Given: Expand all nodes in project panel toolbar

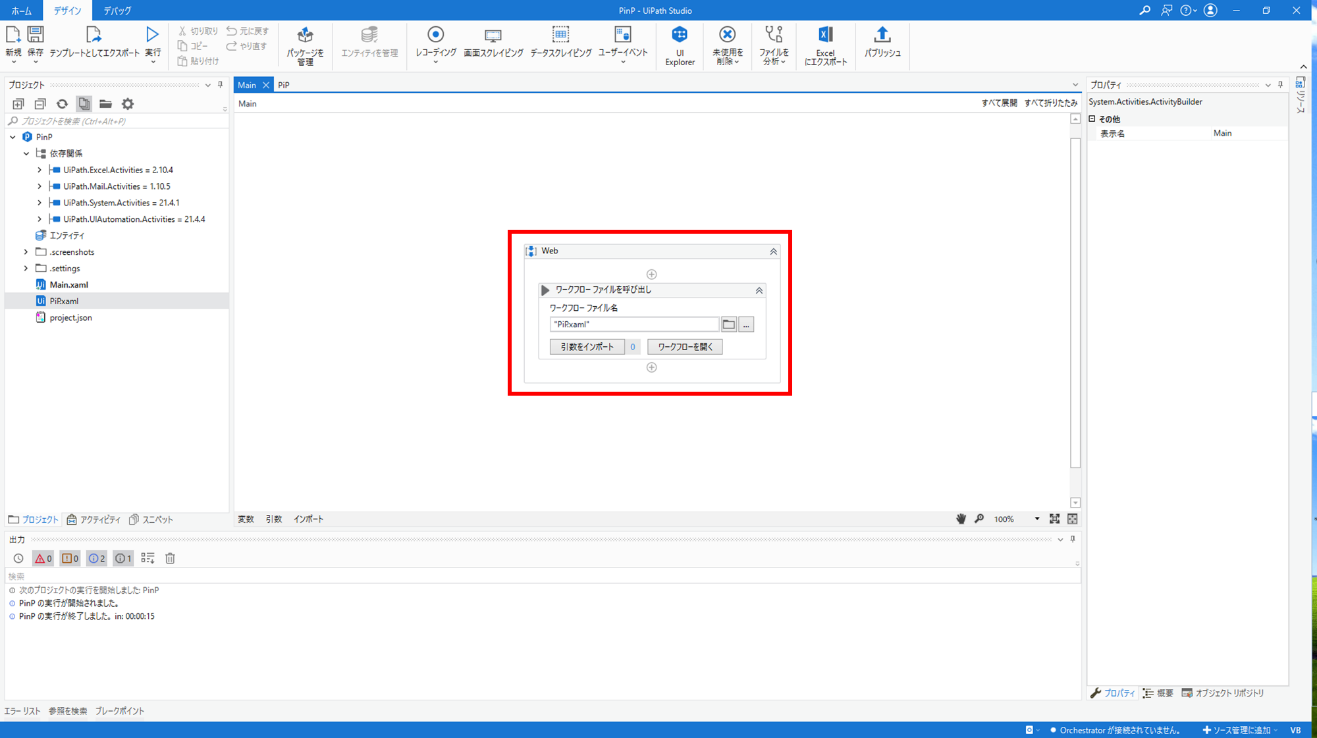Looking at the screenshot, I should click(18, 104).
